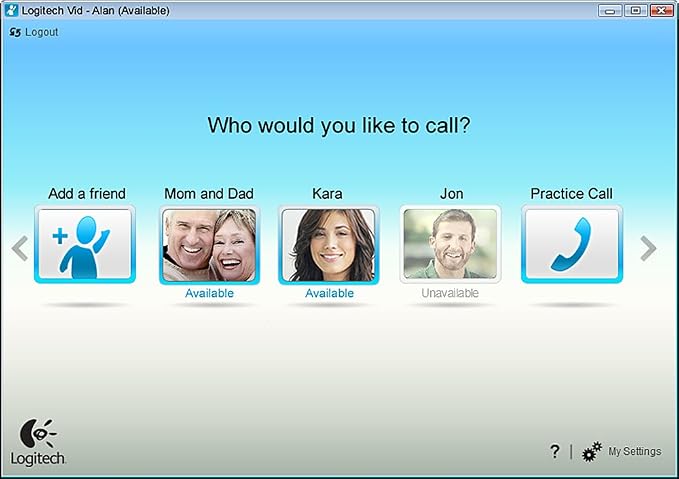Open My Settings gear icon
679x479 pixels.
592,452
